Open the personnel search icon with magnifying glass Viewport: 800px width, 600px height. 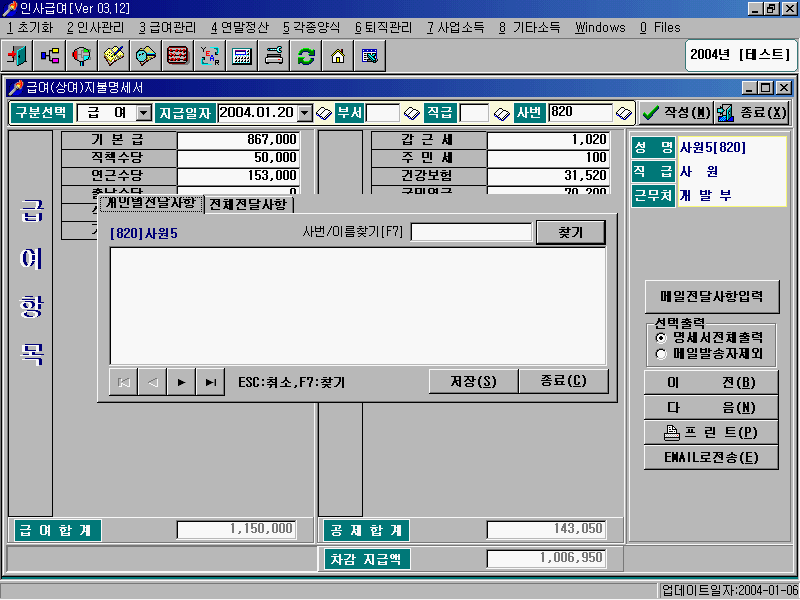click(82, 58)
